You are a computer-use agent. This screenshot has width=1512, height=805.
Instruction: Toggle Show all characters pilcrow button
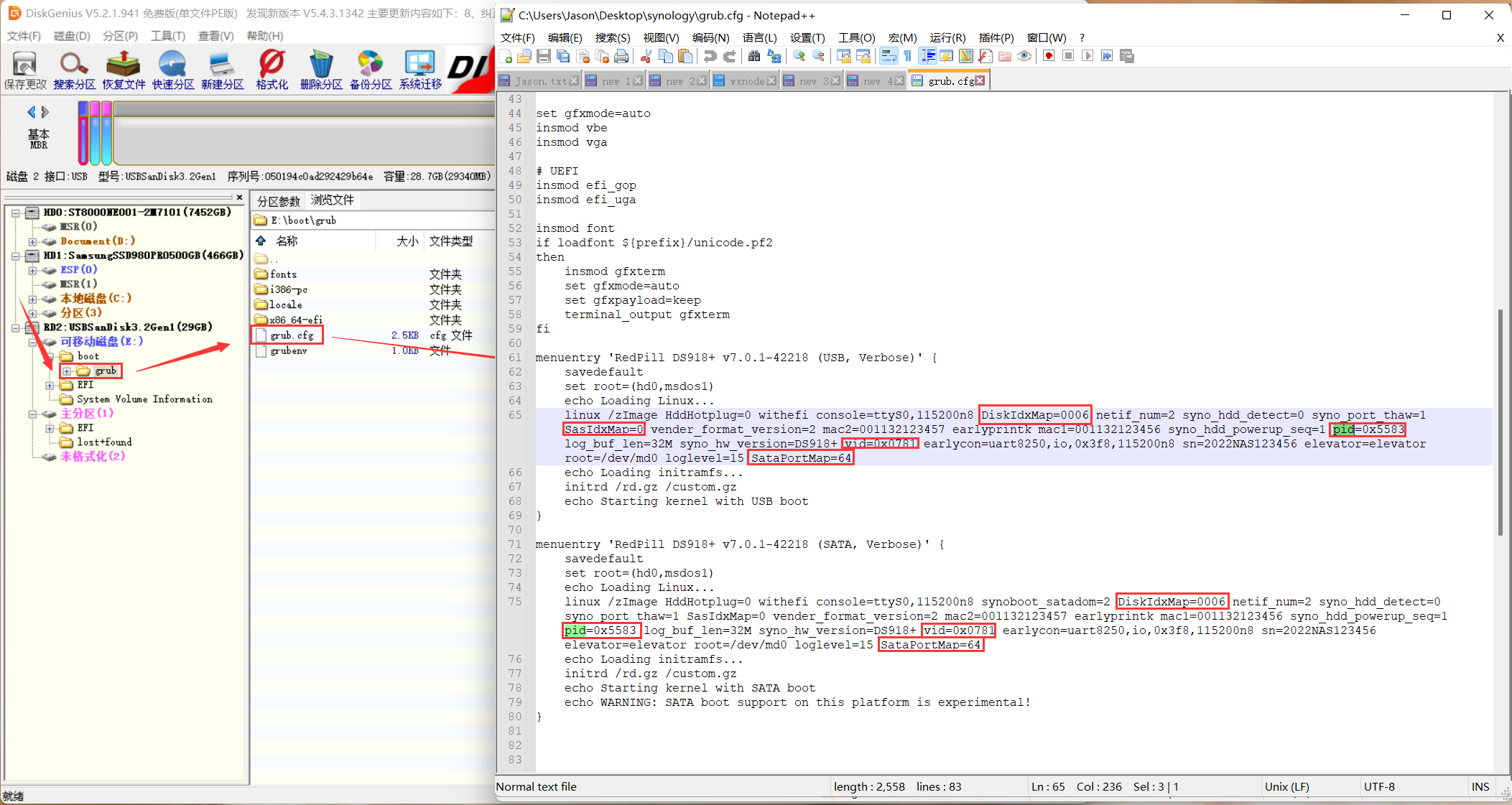pos(908,56)
